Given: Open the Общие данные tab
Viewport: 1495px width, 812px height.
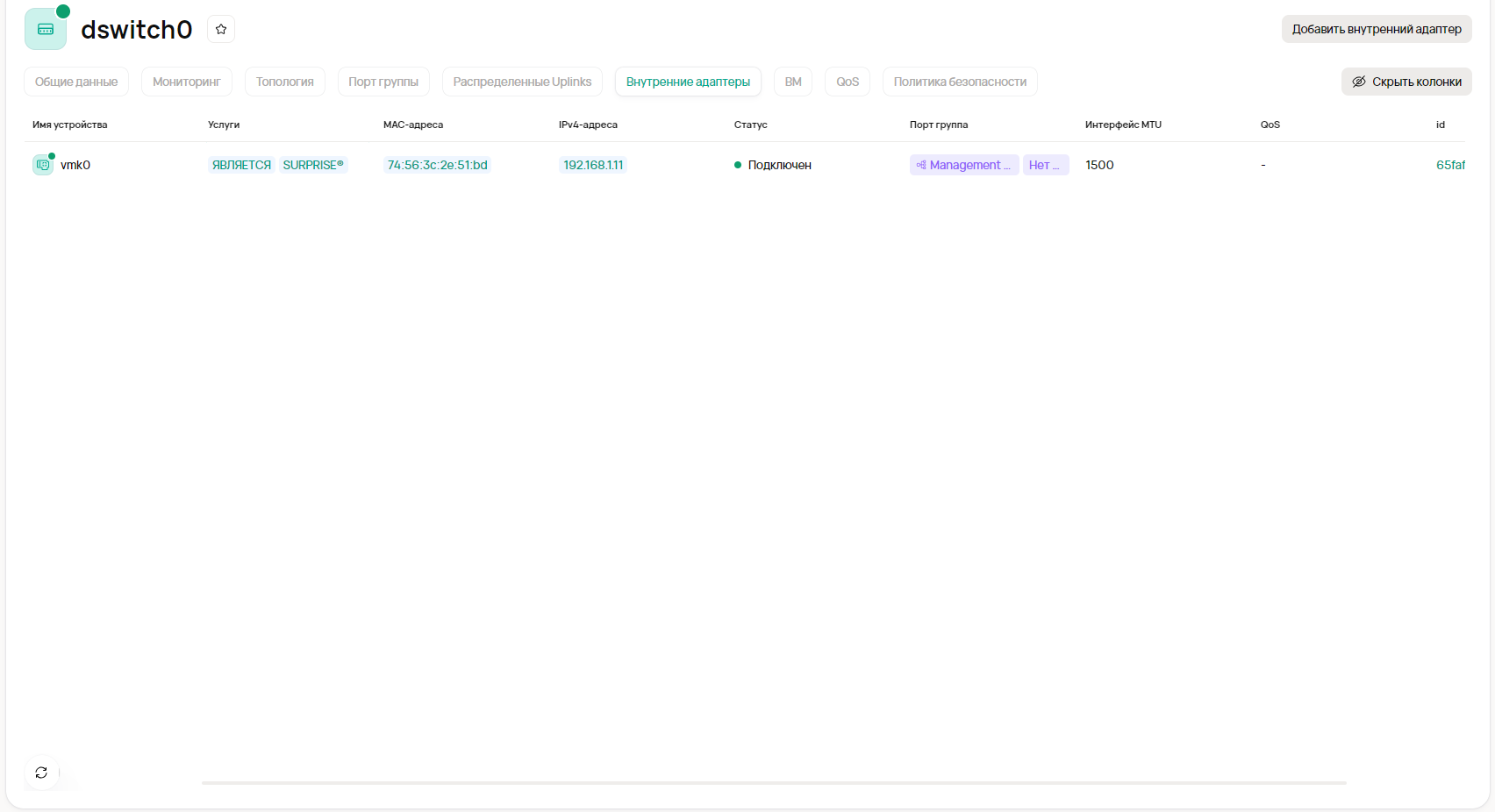Looking at the screenshot, I should pos(76,82).
